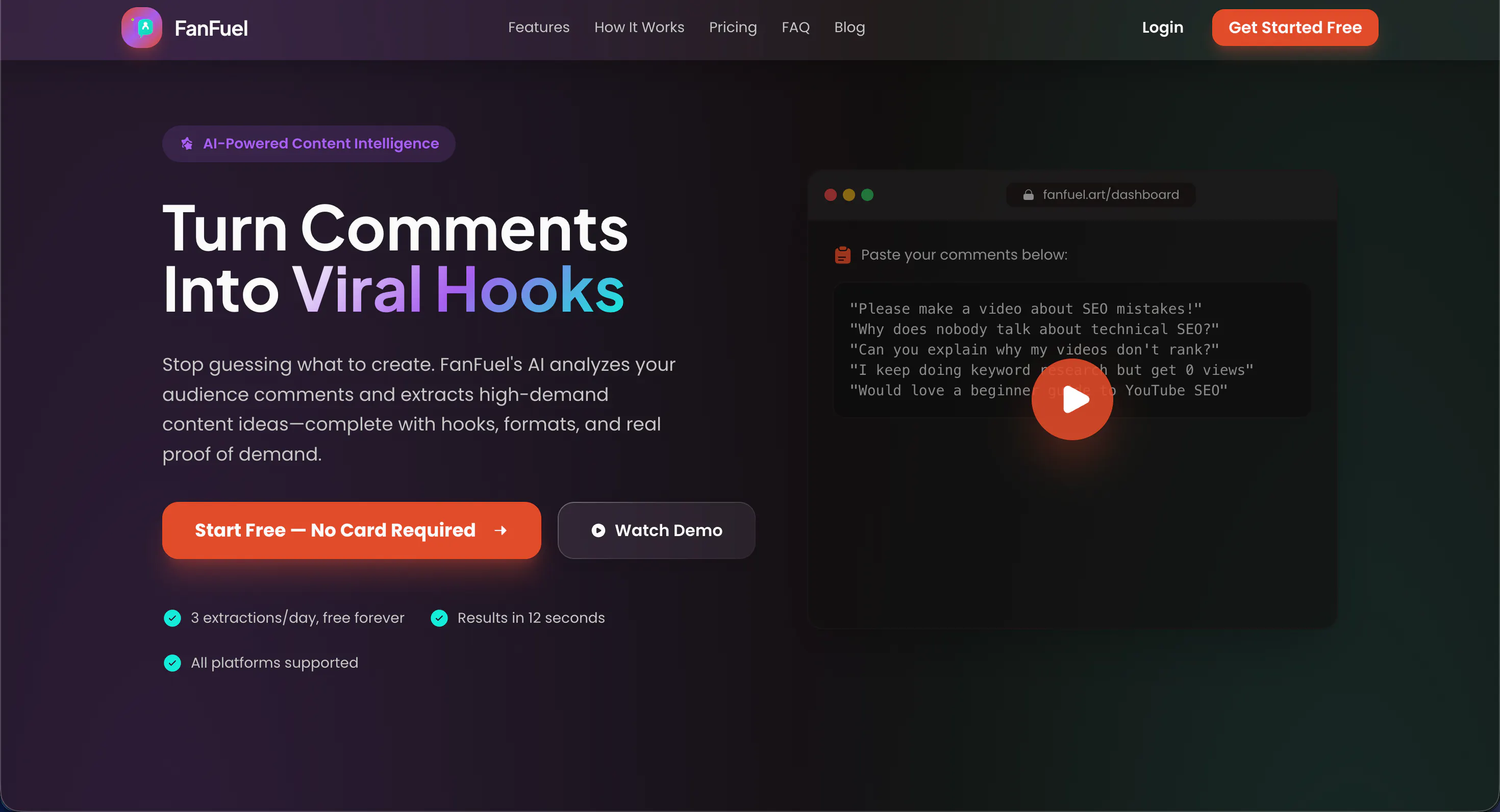
Task: Click the "All platforms supported" text
Action: click(274, 663)
